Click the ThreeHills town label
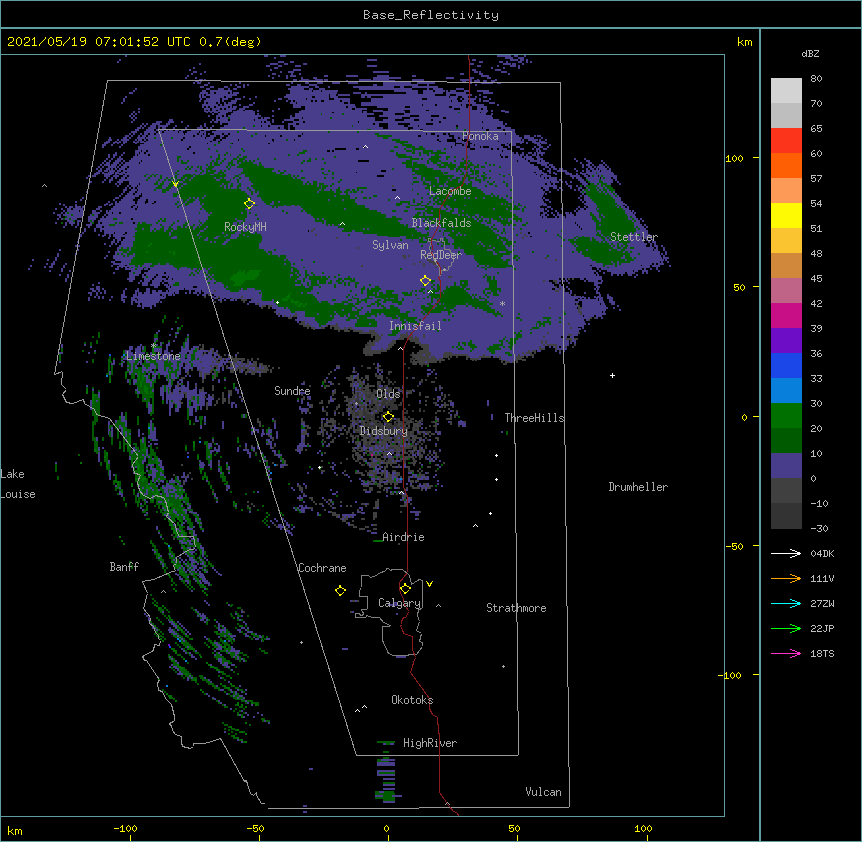 click(x=534, y=418)
